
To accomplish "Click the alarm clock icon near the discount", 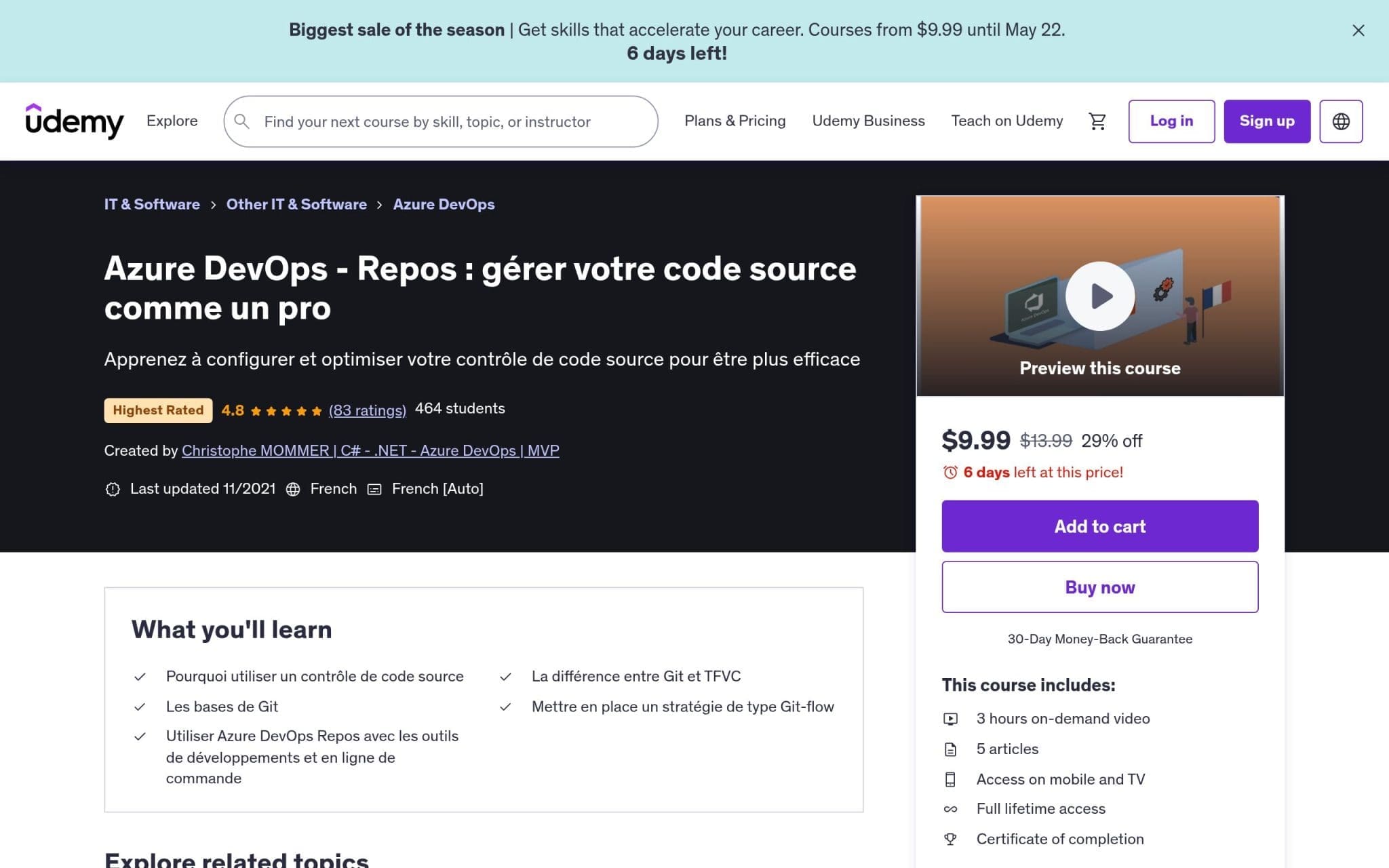I will [951, 472].
